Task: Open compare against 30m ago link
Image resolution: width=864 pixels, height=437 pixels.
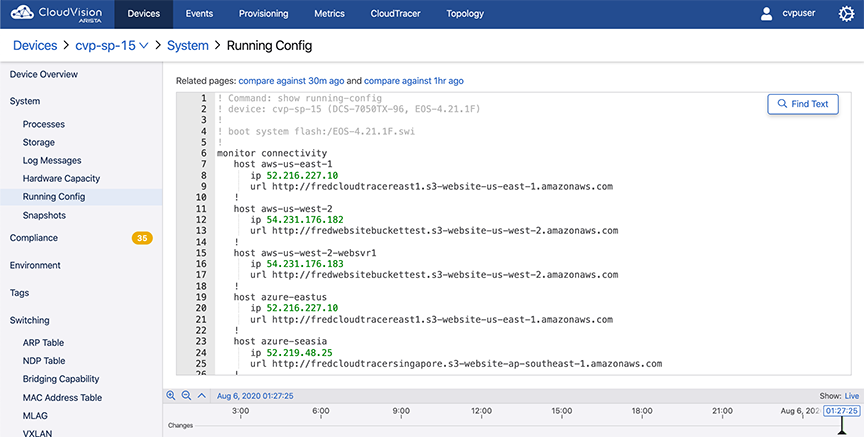Action: (291, 81)
